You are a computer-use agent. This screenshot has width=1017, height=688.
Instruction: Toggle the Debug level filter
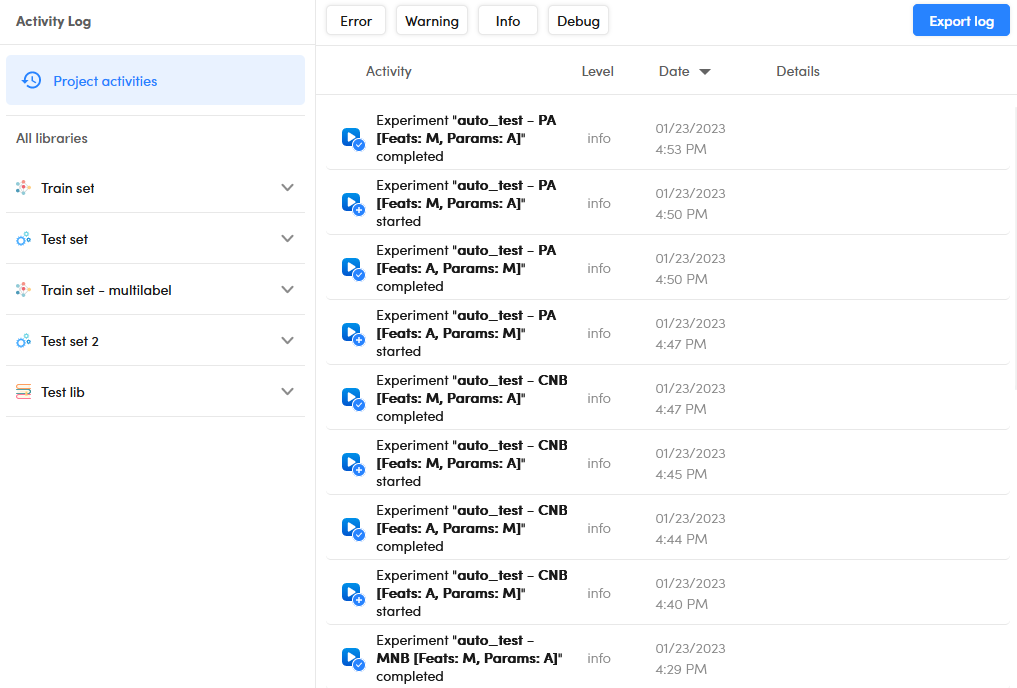[578, 21]
